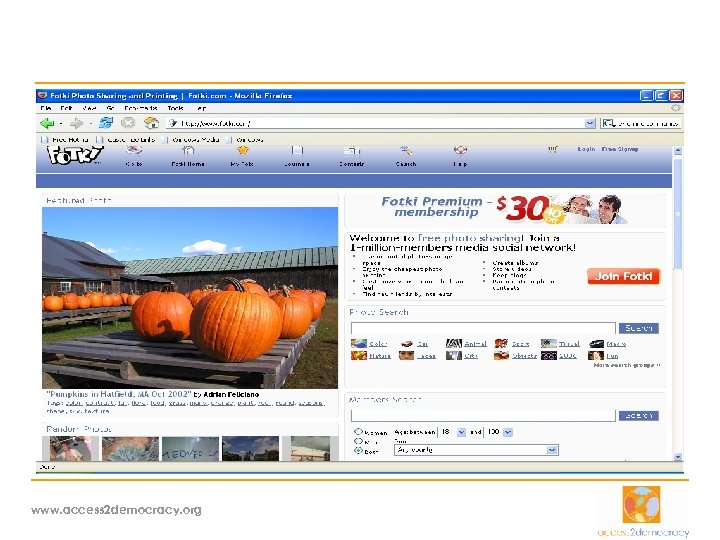Click the Color search group thumbnail
This screenshot has width=720, height=540.
click(x=359, y=343)
